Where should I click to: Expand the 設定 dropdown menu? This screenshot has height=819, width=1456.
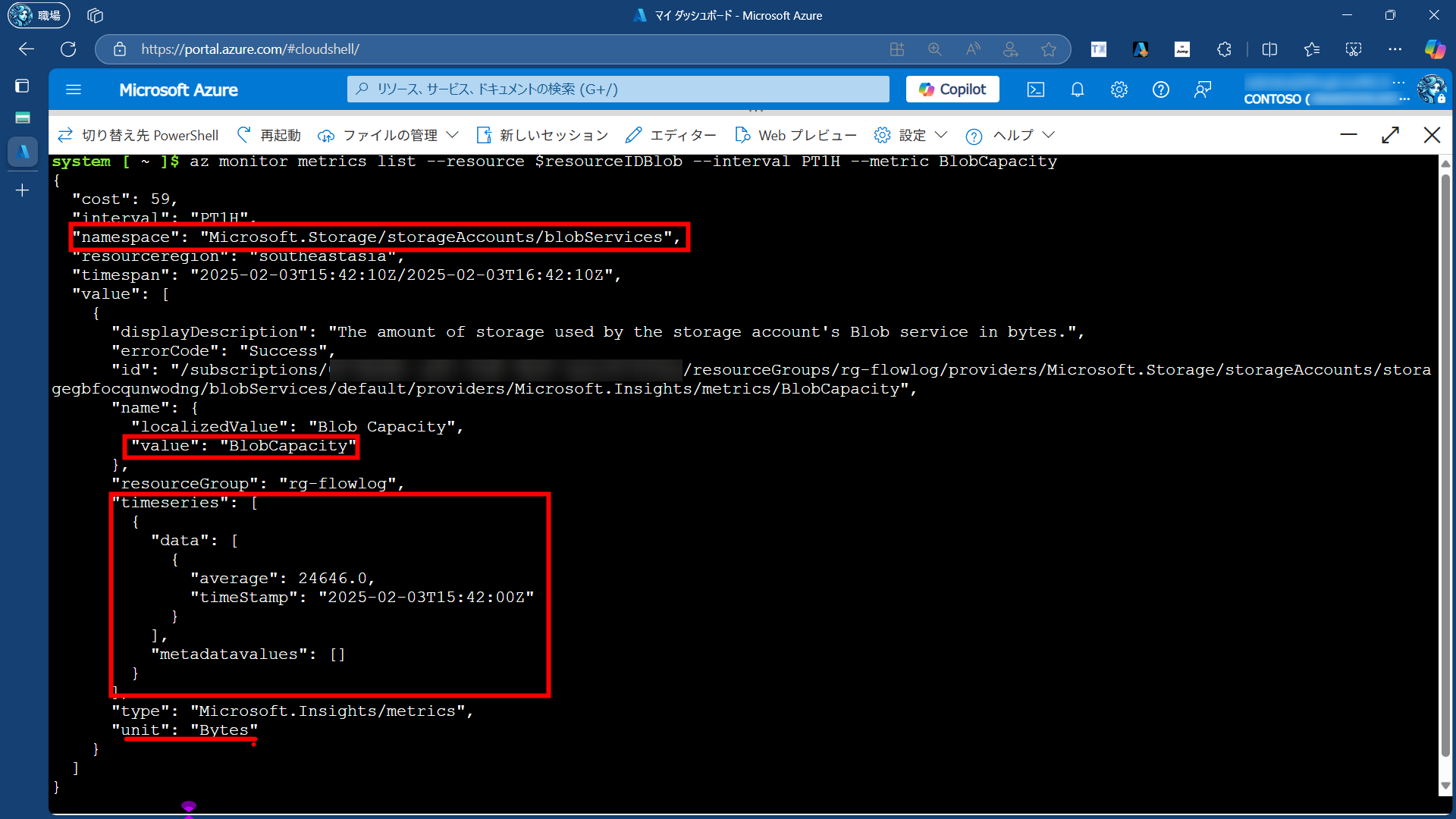pos(911,135)
